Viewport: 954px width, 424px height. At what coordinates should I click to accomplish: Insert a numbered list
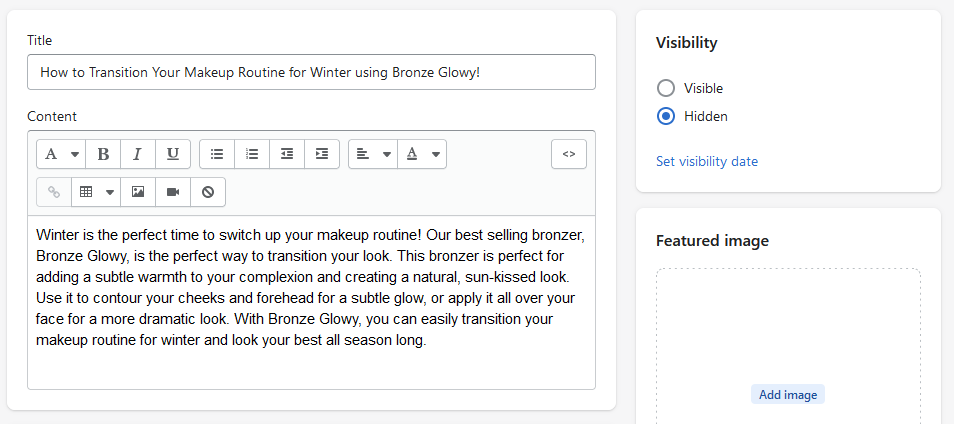(x=252, y=155)
